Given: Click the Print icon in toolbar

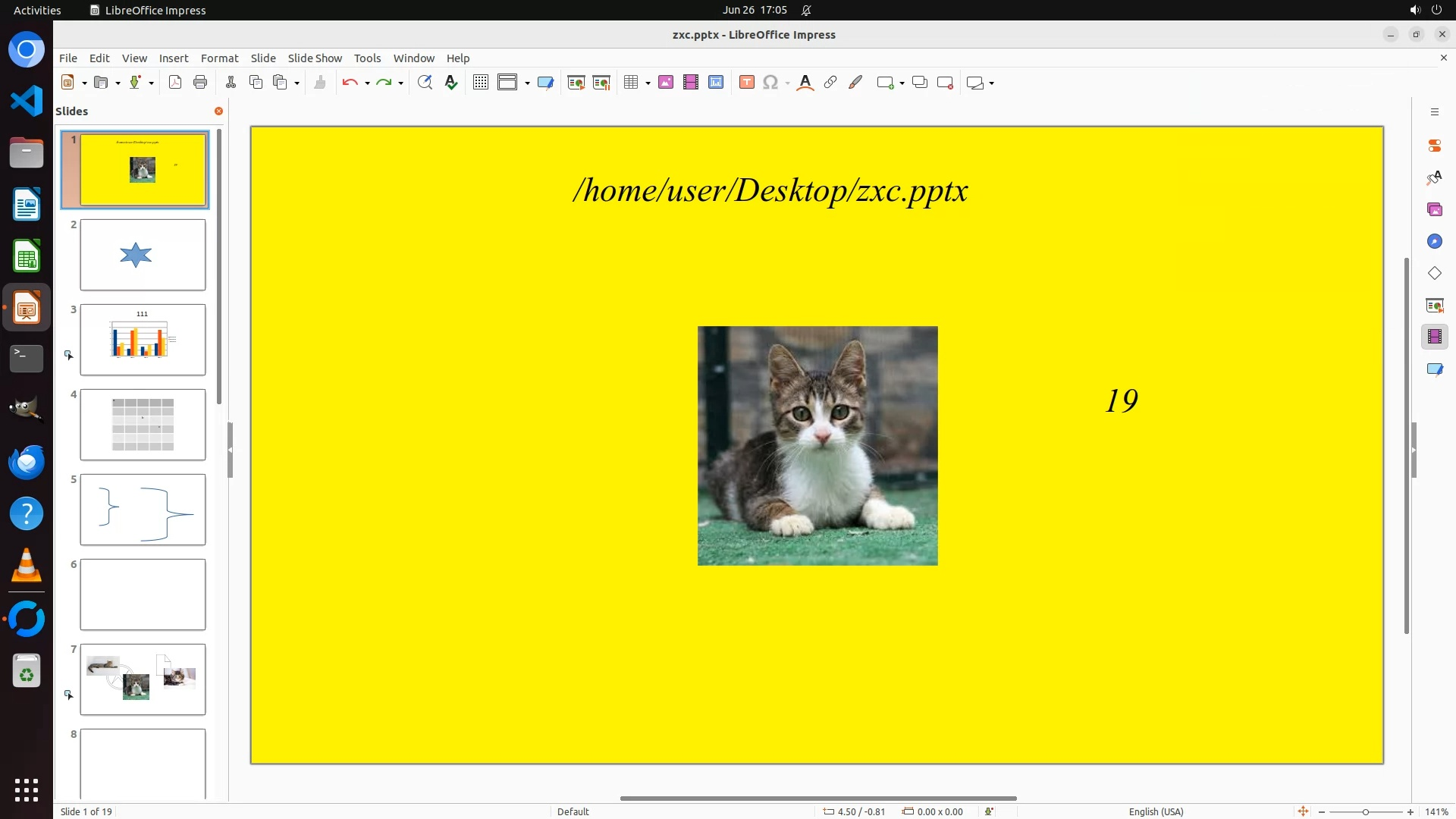Looking at the screenshot, I should (200, 83).
